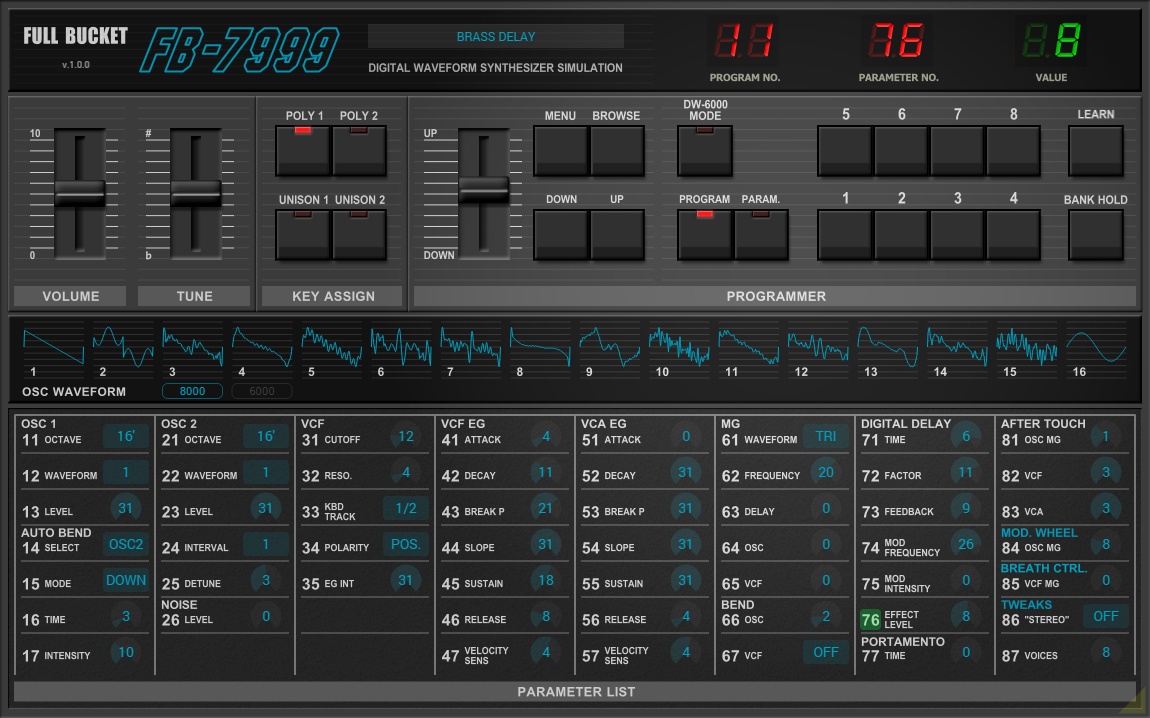Click the VOLUME slider handle
Image resolution: width=1150 pixels, height=718 pixels.
[x=79, y=192]
